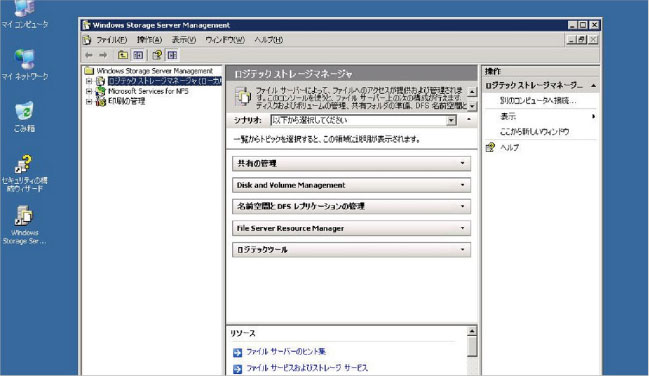Collapse the ロジテック ストレージマネージャ actions group
Screen dimensions: 649x376
[594, 86]
